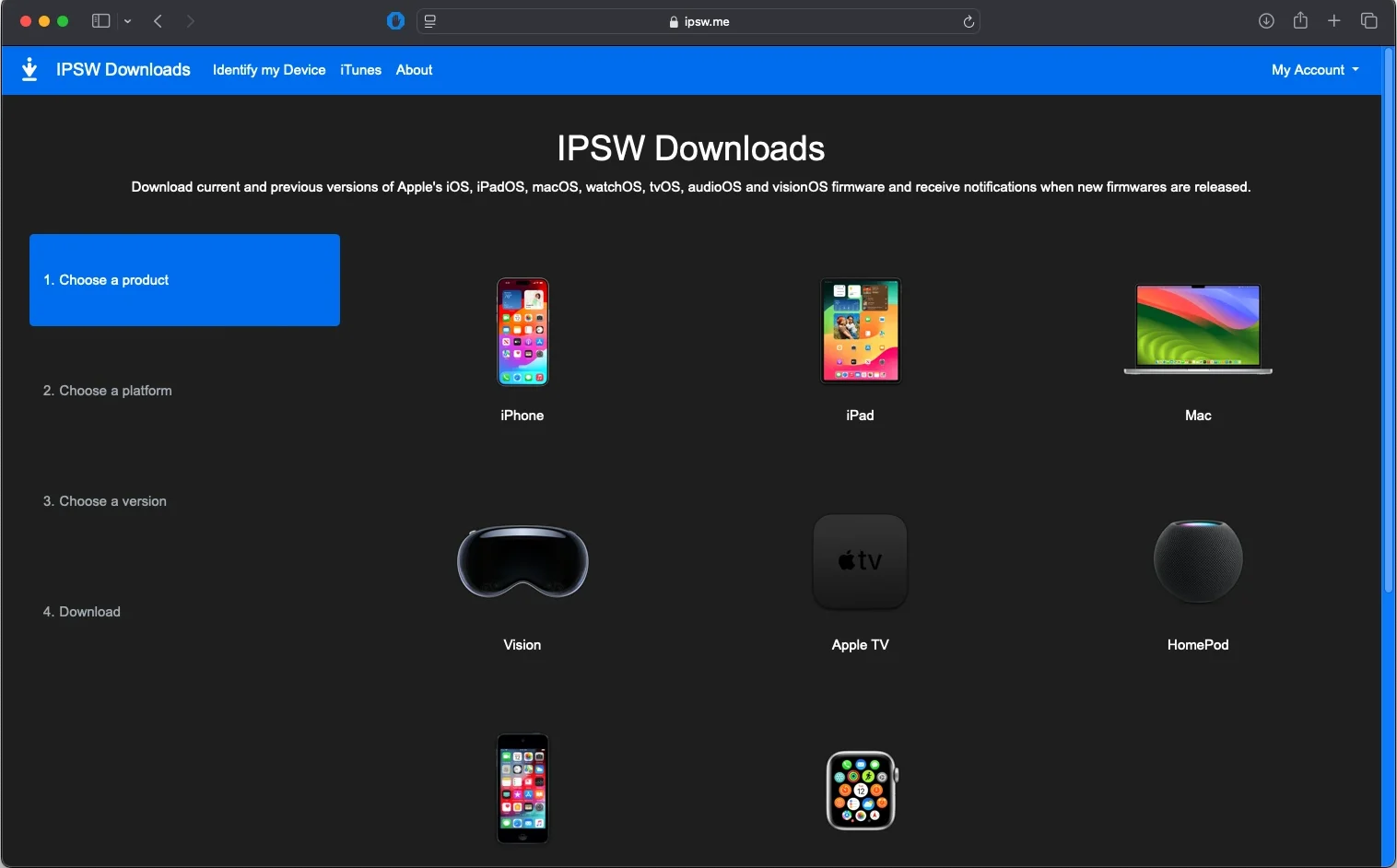Select the Mac product icon
1397x868 pixels.
click(x=1197, y=330)
